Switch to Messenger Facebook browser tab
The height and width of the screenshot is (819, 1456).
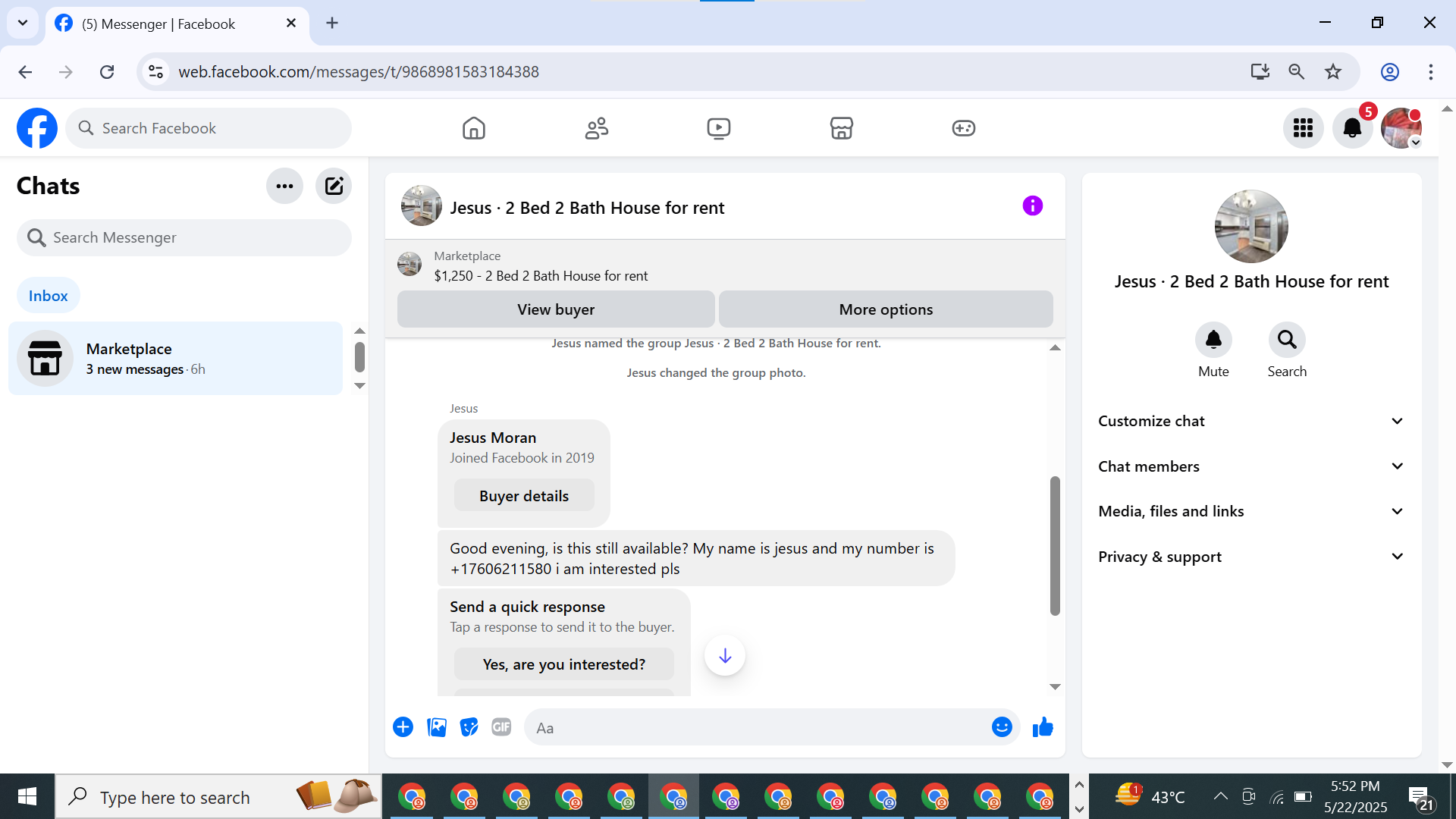178,24
